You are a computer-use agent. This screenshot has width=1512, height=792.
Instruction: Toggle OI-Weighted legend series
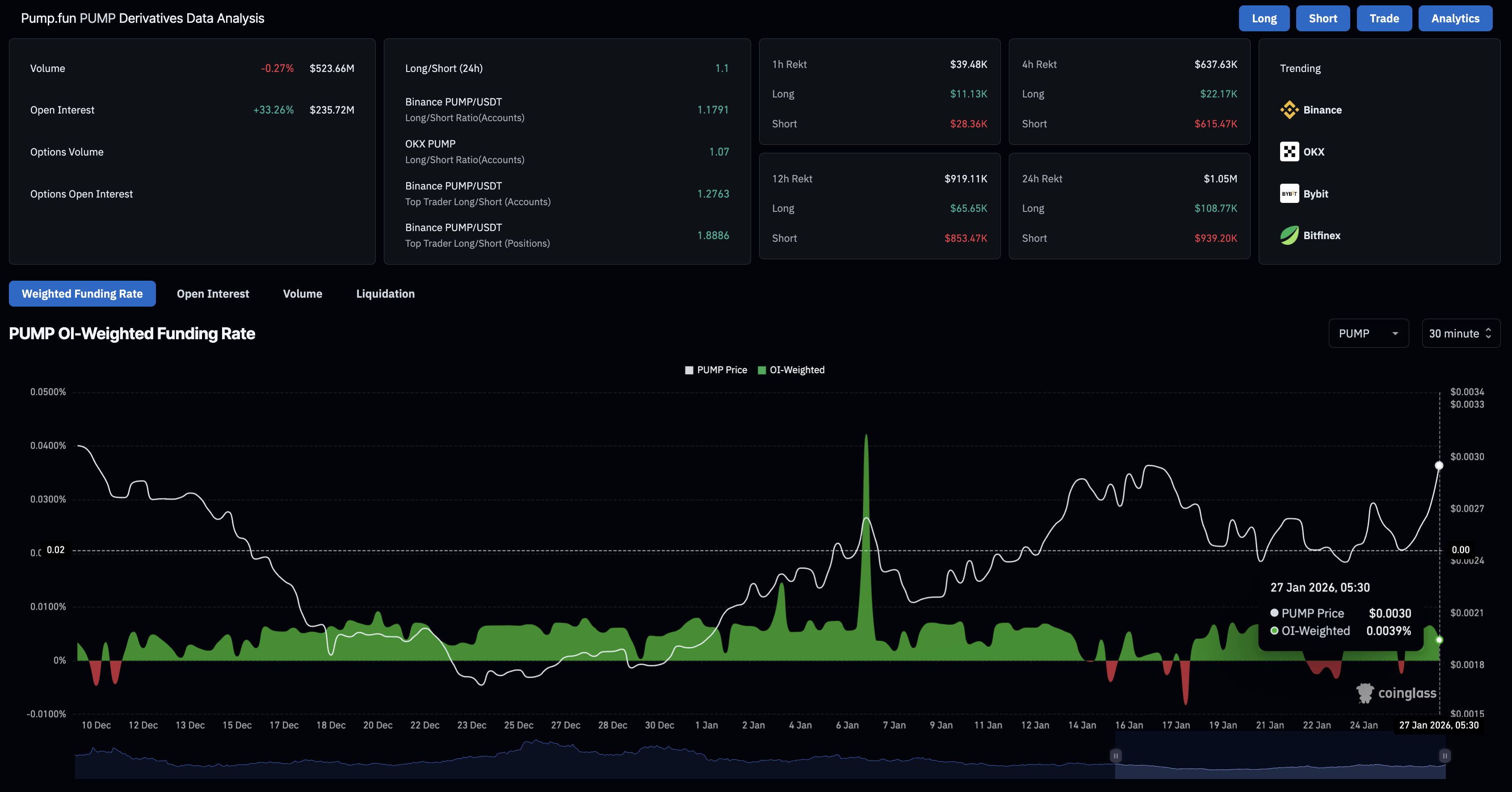[x=791, y=370]
